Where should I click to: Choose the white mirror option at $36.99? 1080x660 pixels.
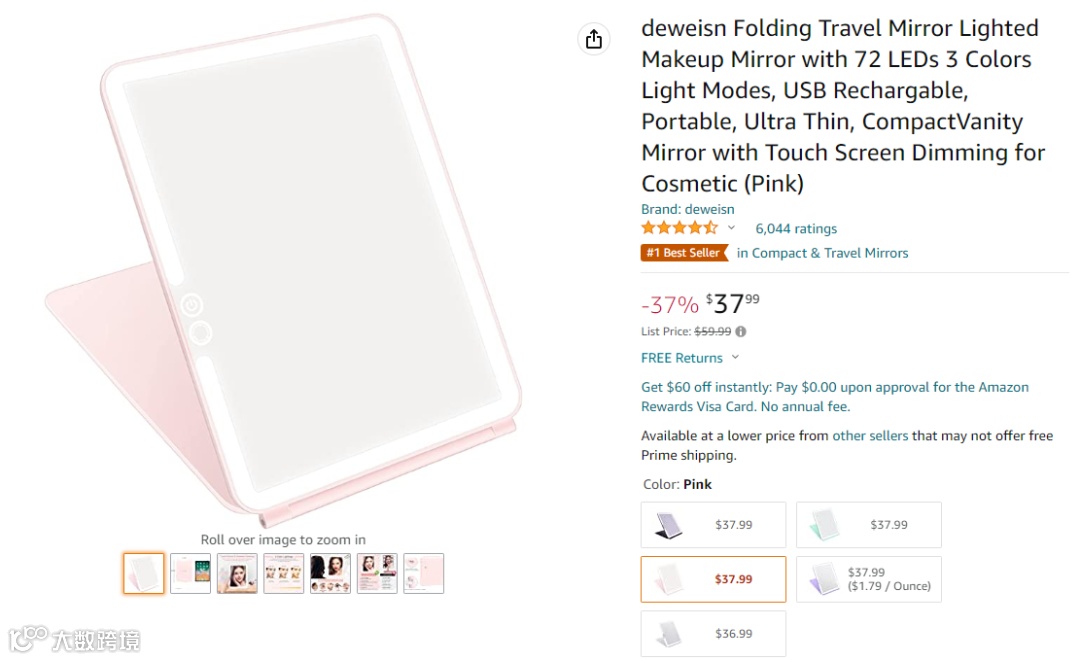click(713, 634)
